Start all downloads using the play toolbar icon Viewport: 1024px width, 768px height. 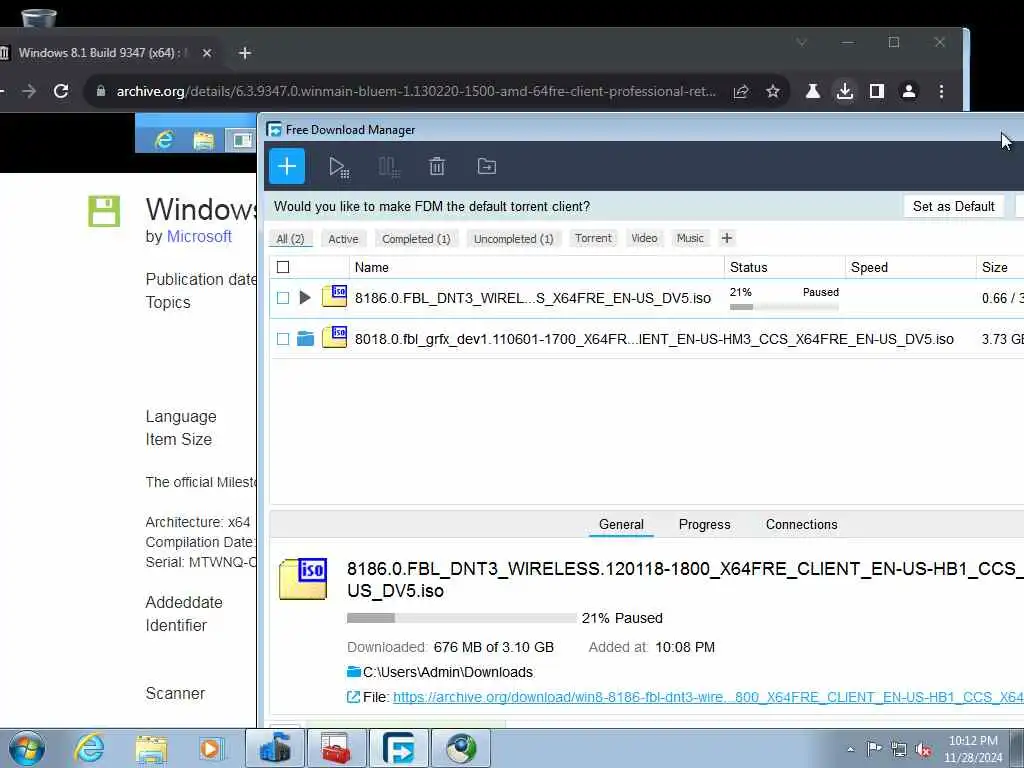[x=338, y=167]
